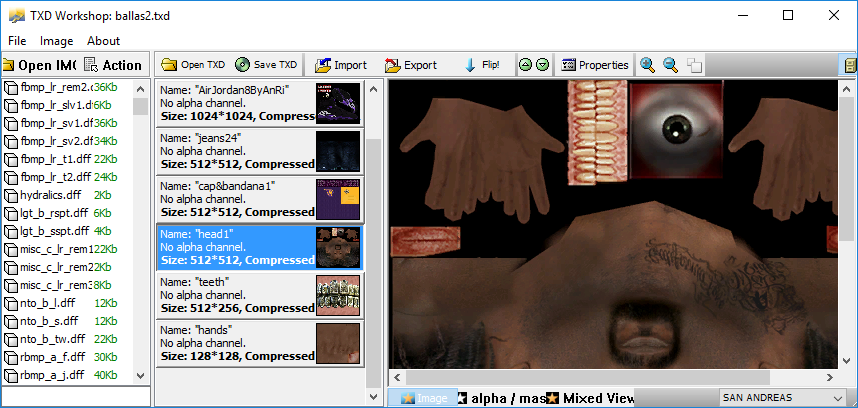Open the Image menu
This screenshot has width=858, height=408.
point(56,41)
